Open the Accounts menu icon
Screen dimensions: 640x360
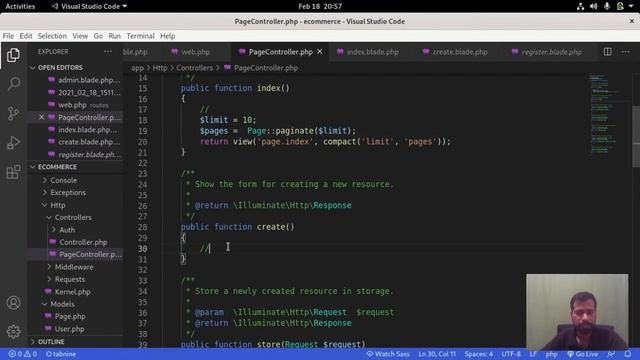(x=13, y=302)
